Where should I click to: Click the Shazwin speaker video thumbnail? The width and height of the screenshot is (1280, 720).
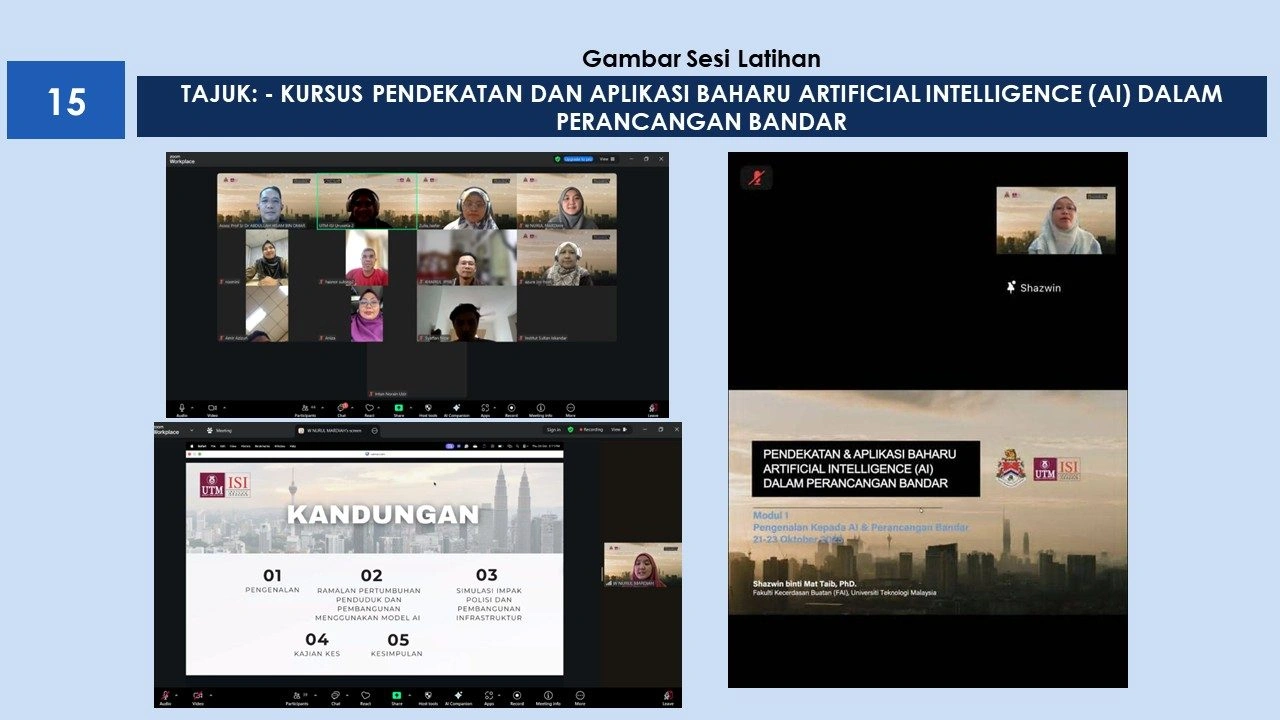(x=1055, y=221)
